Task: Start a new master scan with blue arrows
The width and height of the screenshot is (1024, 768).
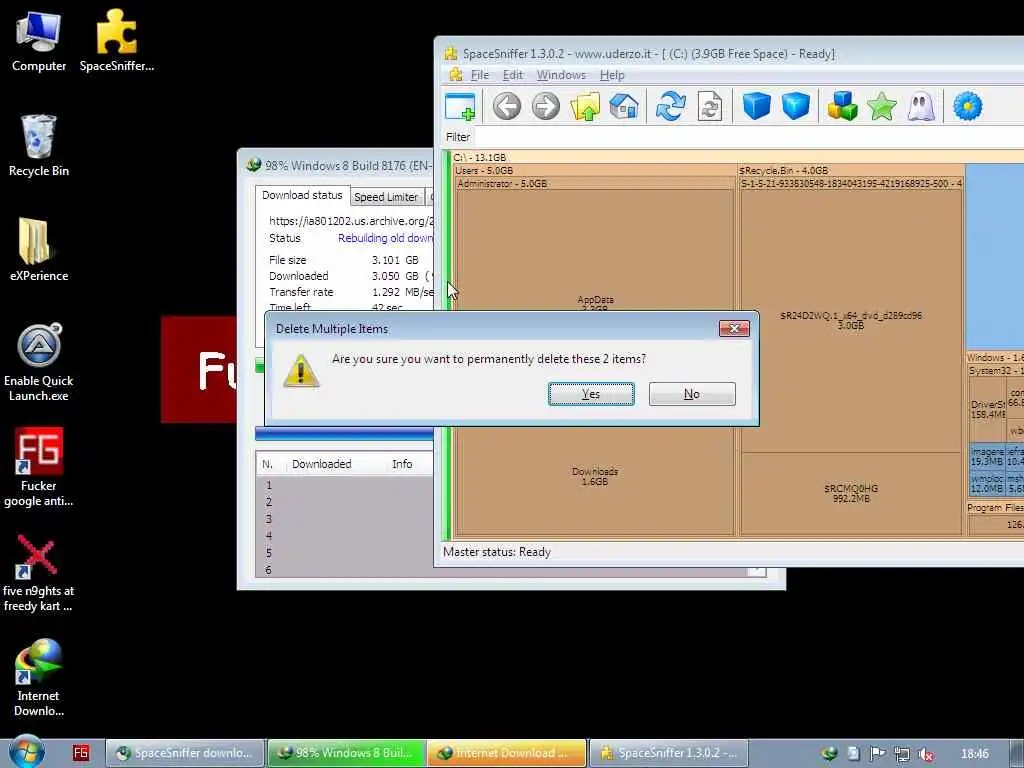Action: 671,106
